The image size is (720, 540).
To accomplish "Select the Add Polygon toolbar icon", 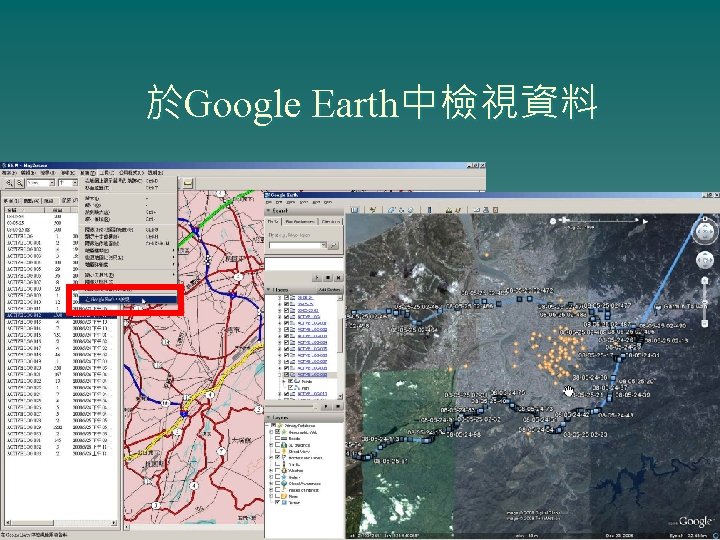I will point(391,210).
